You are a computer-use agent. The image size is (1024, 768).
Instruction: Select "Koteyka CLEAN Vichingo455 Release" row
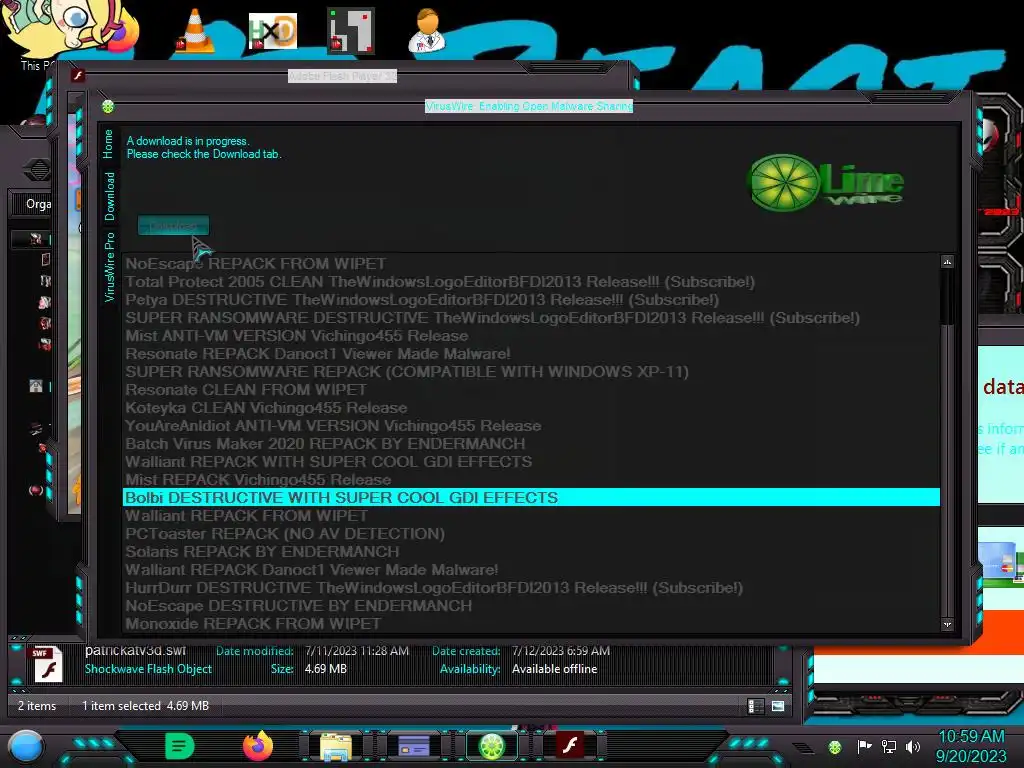[531, 408]
